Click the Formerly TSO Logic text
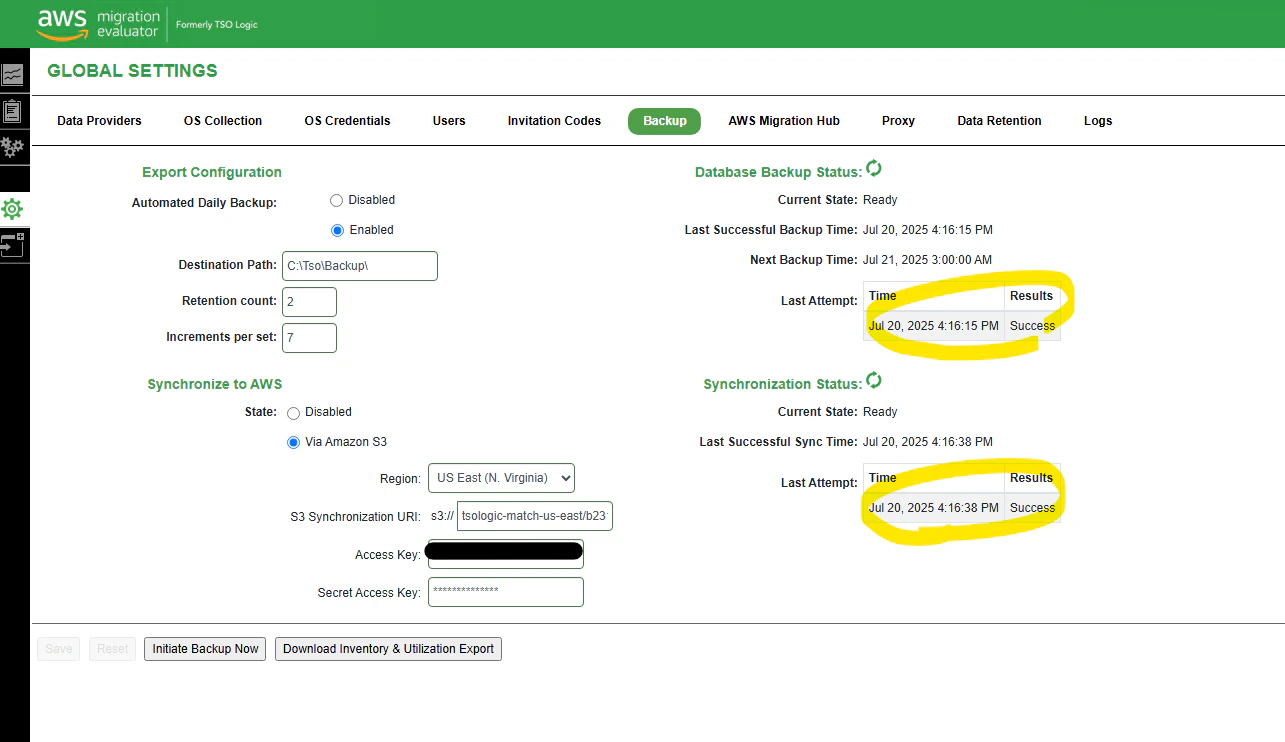Image resolution: width=1285 pixels, height=742 pixels. pos(216,24)
